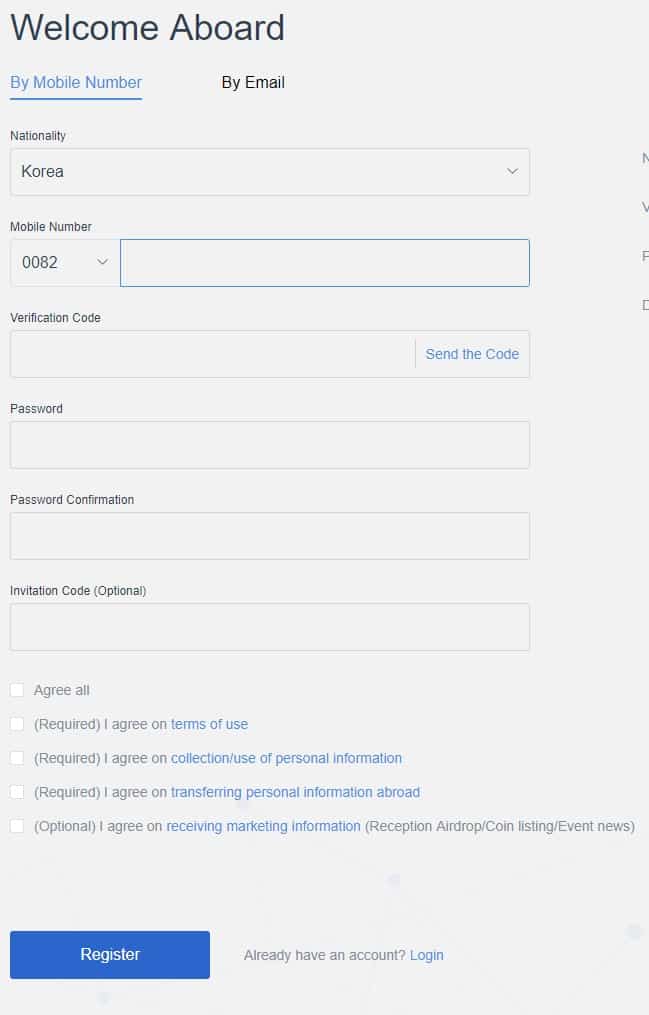Click the chevron arrow in Nationality field
The width and height of the screenshot is (649, 1015).
(512, 172)
